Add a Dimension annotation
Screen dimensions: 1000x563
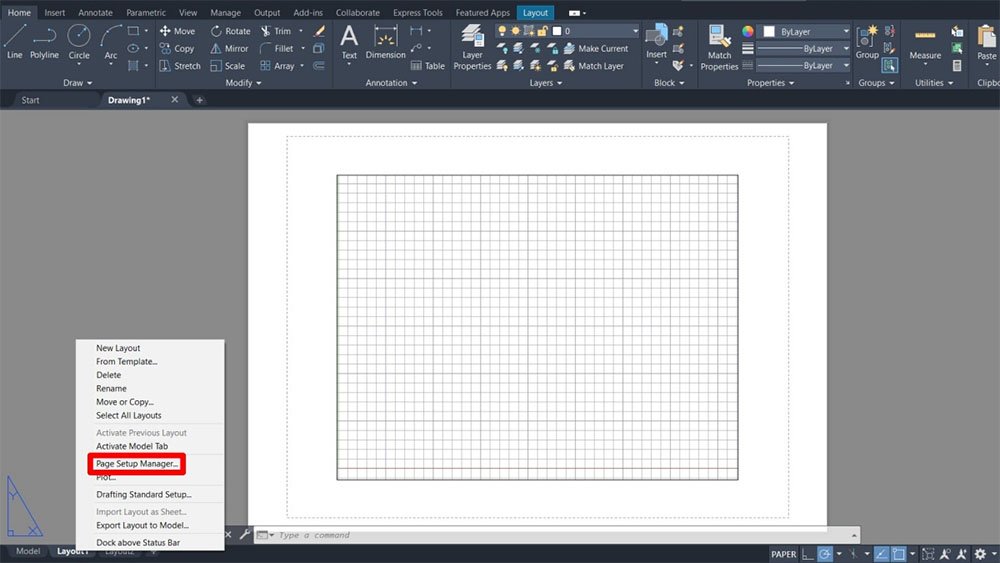pyautogui.click(x=385, y=42)
